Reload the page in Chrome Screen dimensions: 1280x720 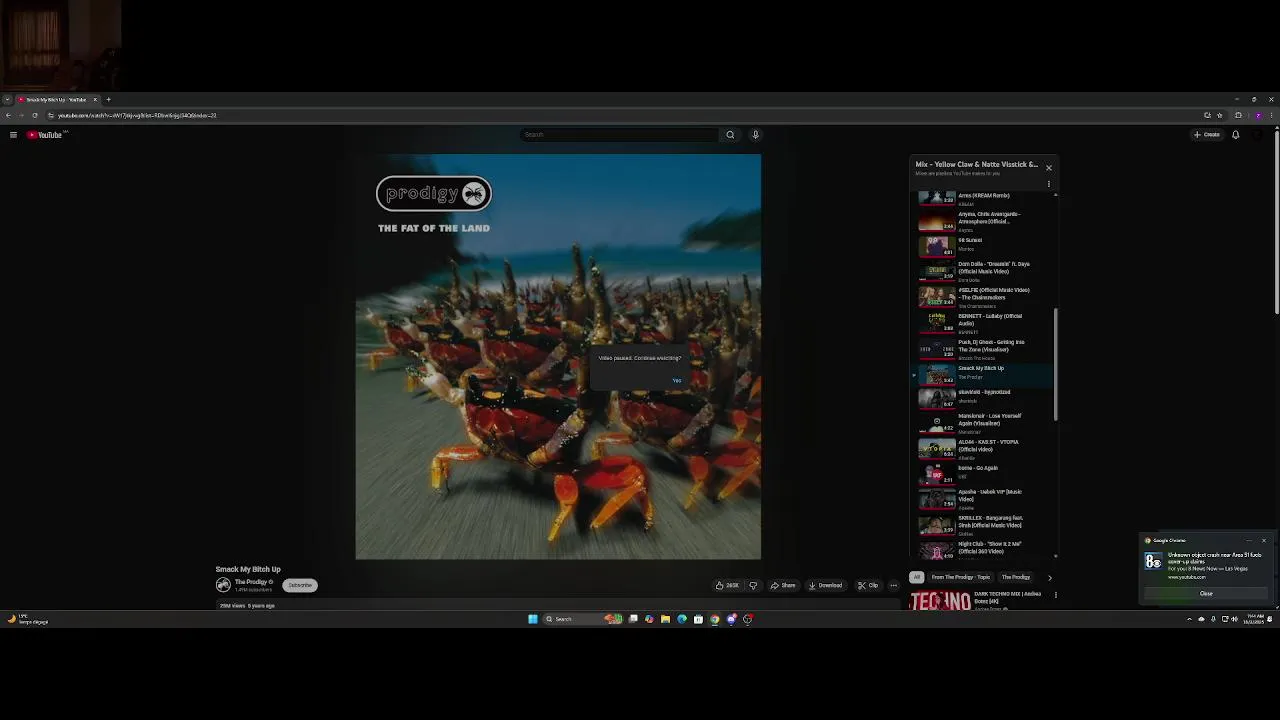tap(35, 115)
